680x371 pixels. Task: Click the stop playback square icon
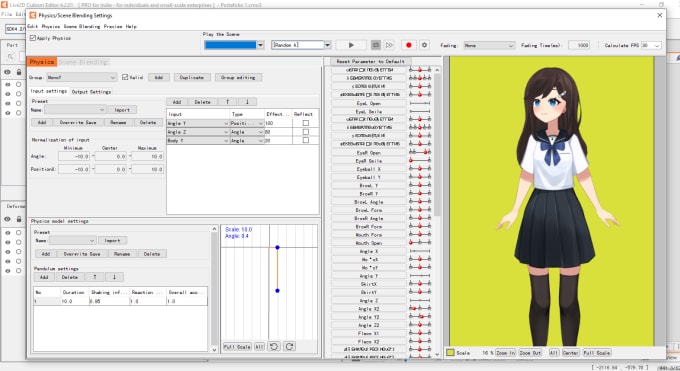tap(376, 45)
